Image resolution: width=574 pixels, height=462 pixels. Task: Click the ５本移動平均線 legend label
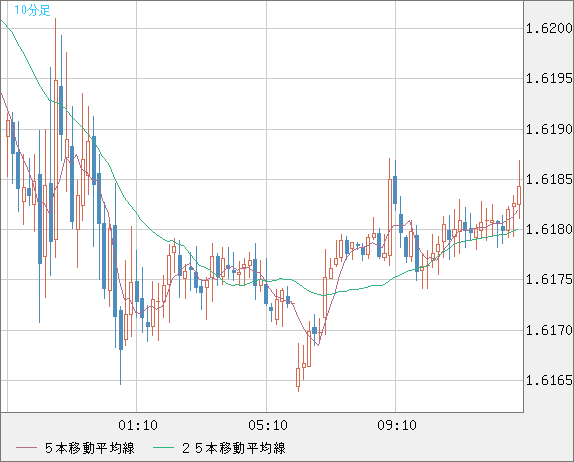[x=90, y=448]
